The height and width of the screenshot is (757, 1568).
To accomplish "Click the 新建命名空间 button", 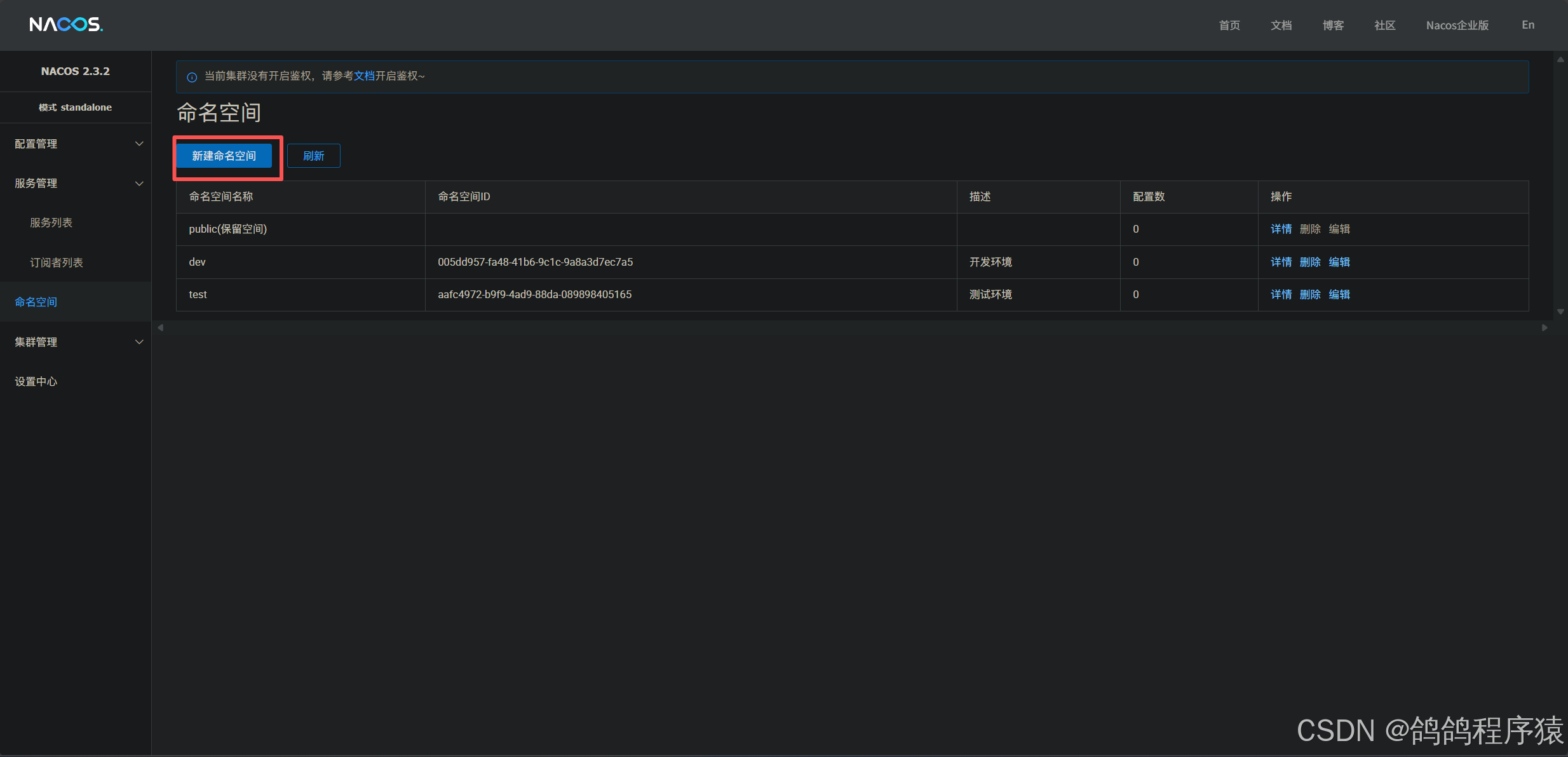I will [224, 156].
